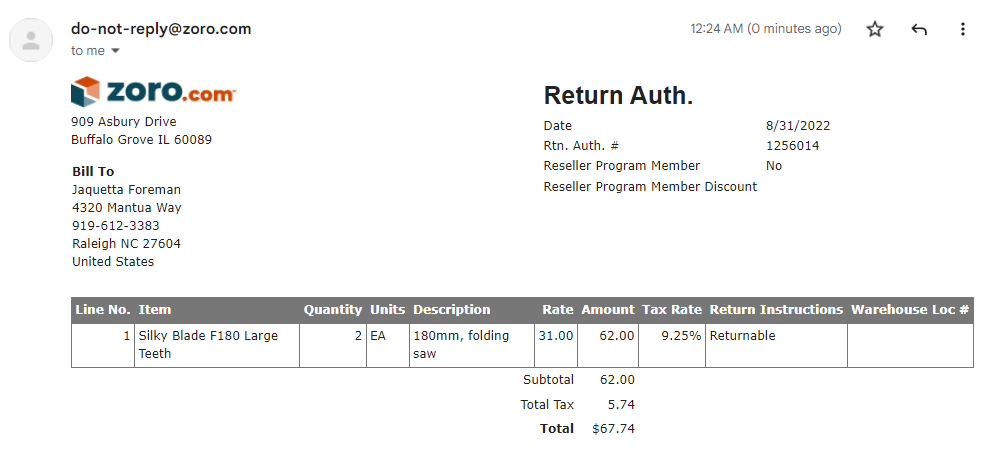This screenshot has width=994, height=472.
Task: Star this email from zoro.com
Action: [x=875, y=29]
